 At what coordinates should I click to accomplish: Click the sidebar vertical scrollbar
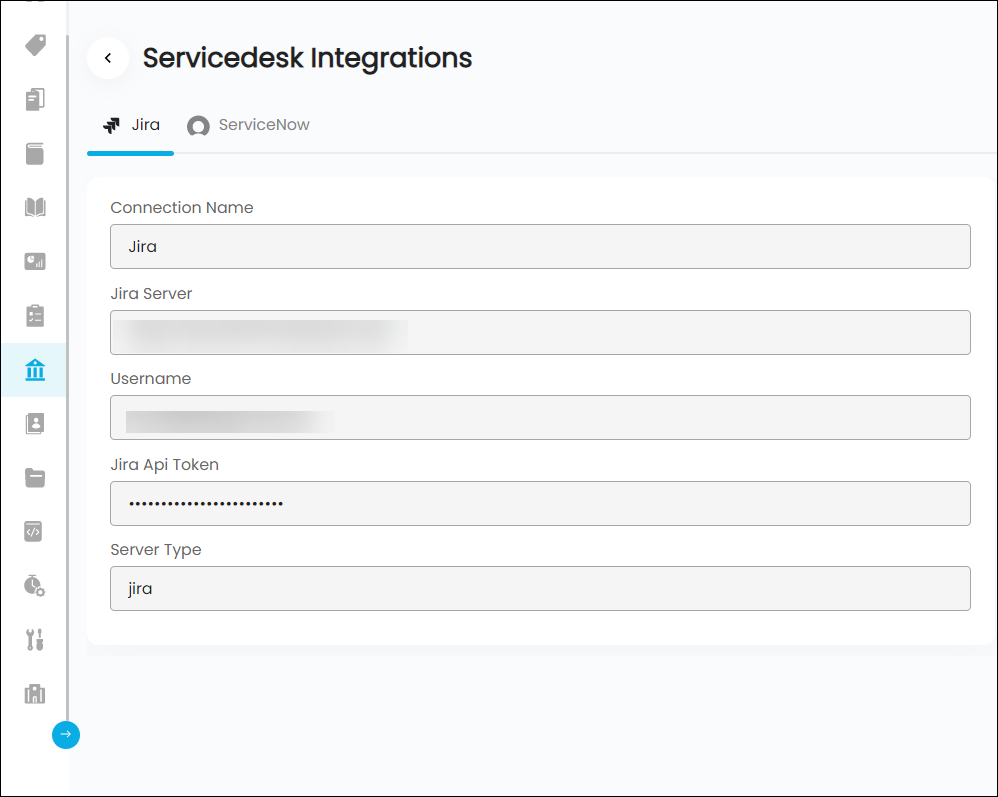tap(67, 376)
